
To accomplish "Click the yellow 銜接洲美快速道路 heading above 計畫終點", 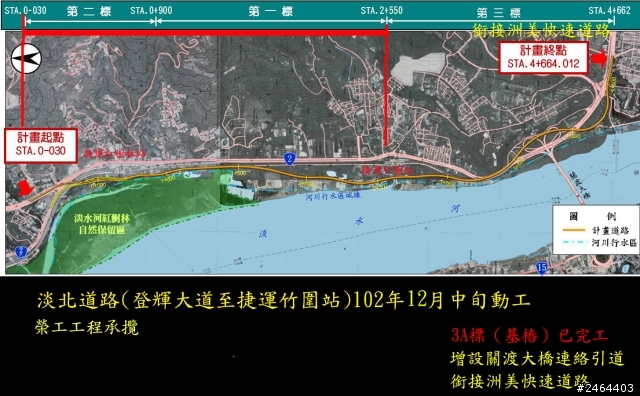I will tap(541, 30).
